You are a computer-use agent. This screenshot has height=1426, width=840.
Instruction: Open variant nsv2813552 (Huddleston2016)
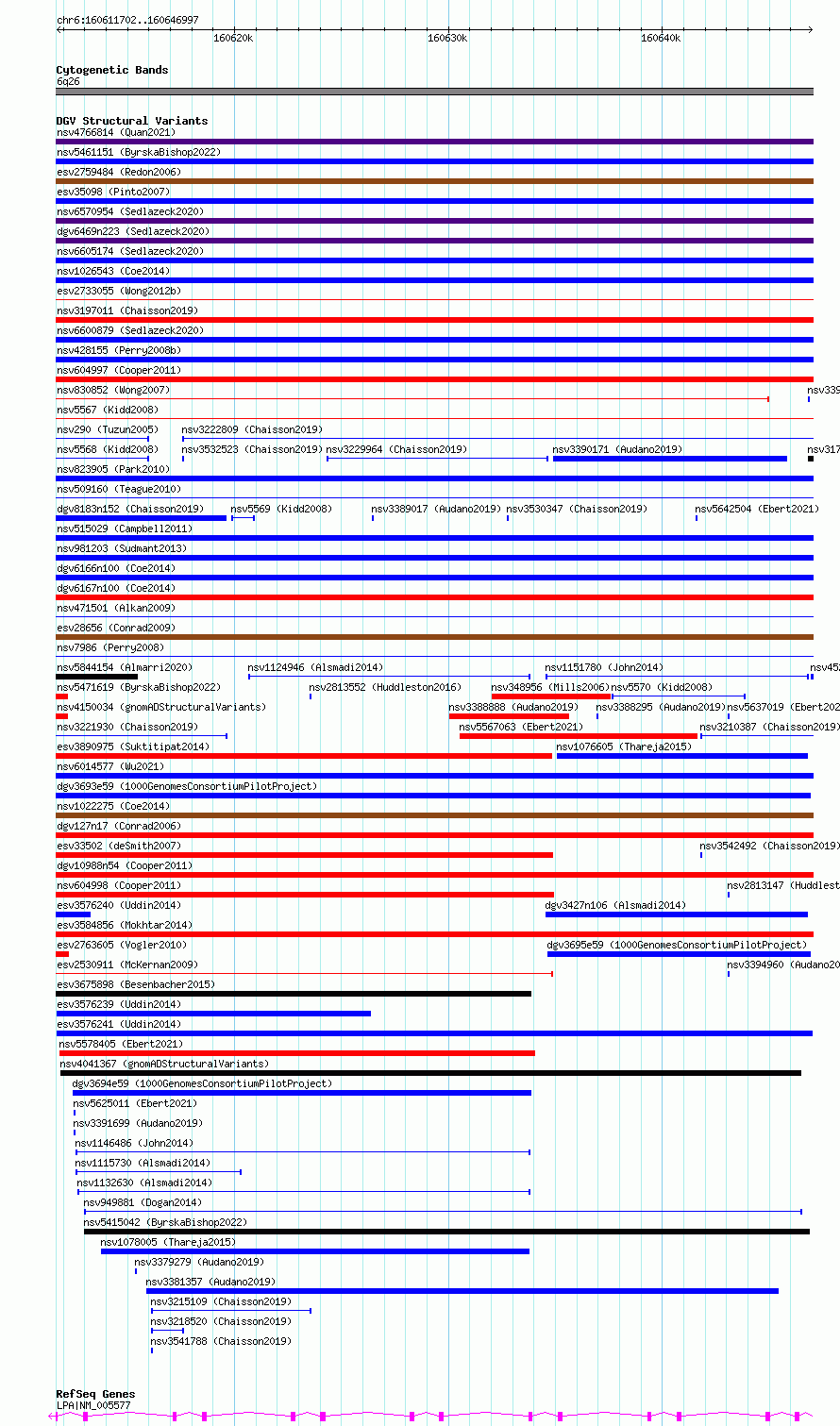click(x=385, y=687)
